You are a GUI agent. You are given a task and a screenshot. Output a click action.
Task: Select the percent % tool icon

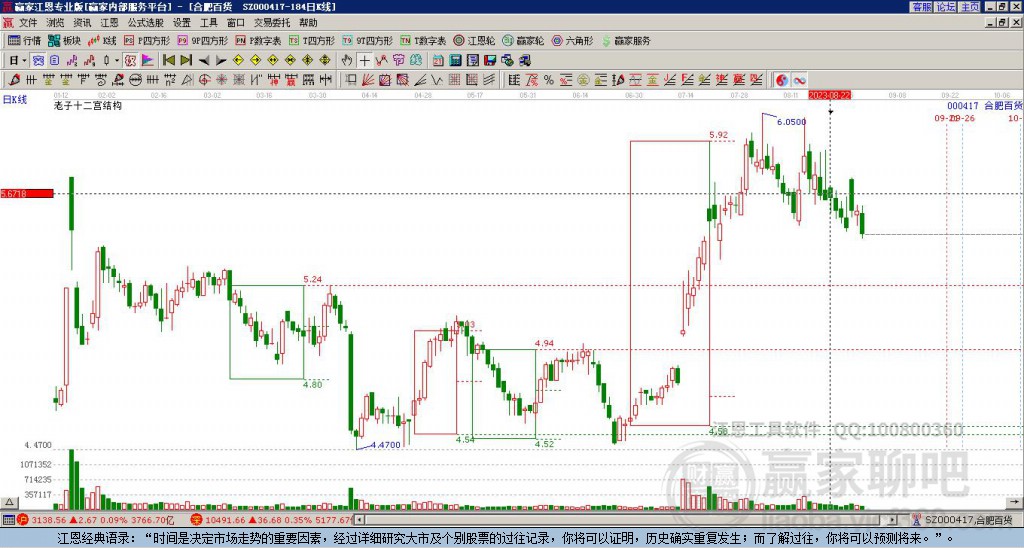[549, 80]
